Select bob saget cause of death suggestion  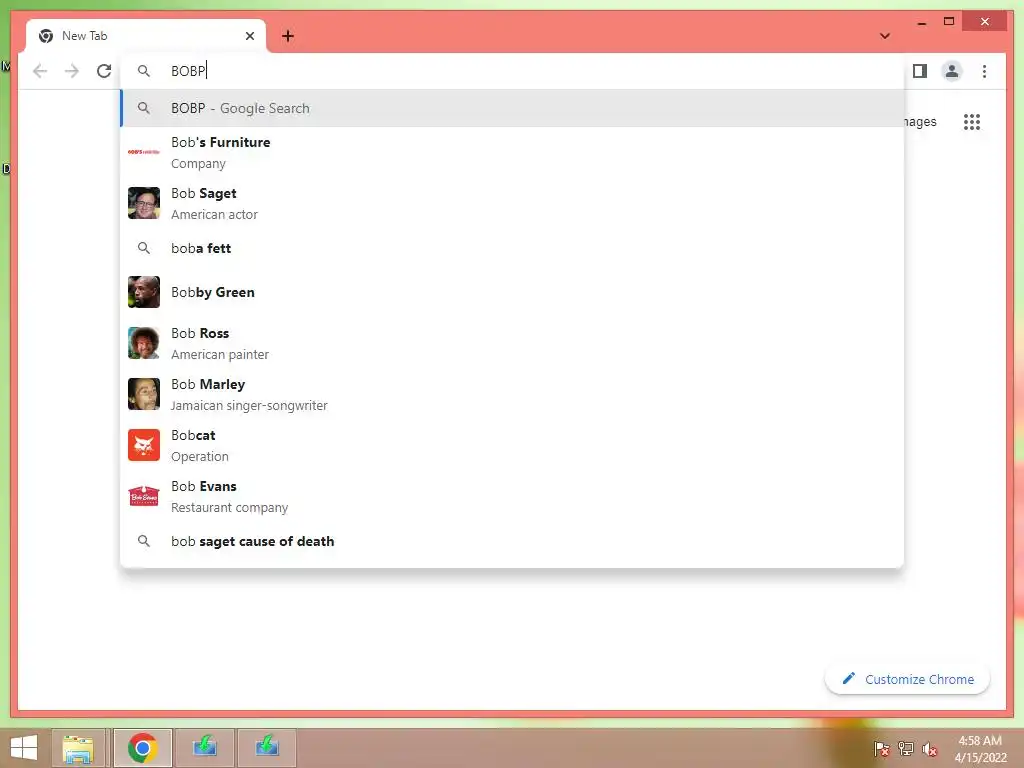(512, 541)
